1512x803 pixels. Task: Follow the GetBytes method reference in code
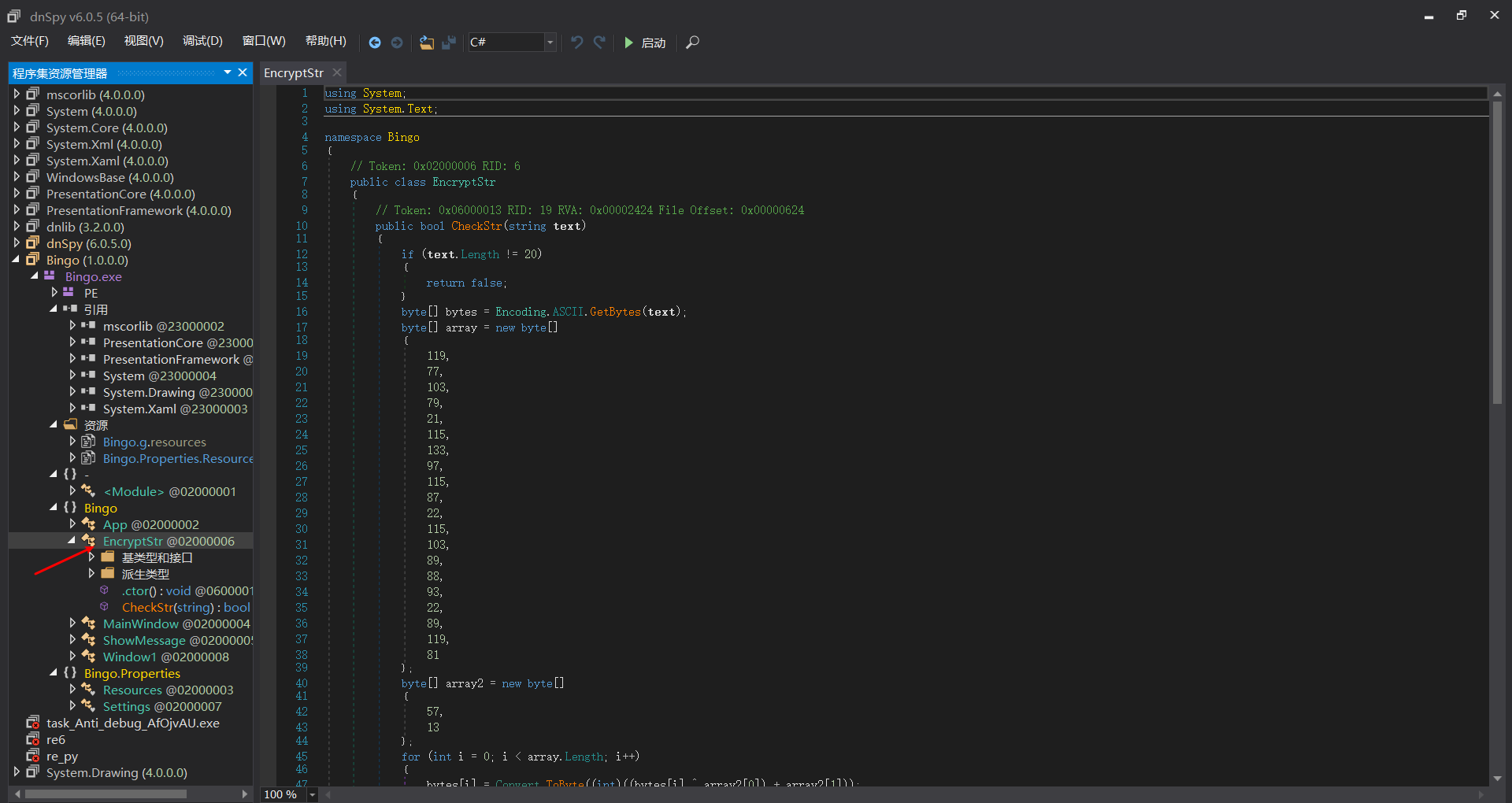(615, 312)
